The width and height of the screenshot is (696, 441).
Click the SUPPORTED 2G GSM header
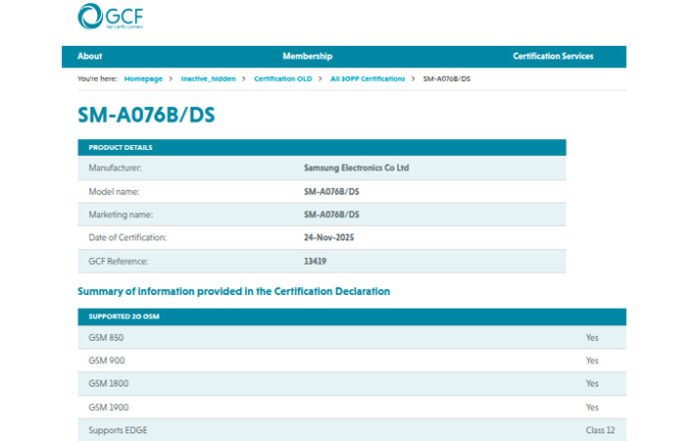click(352, 317)
